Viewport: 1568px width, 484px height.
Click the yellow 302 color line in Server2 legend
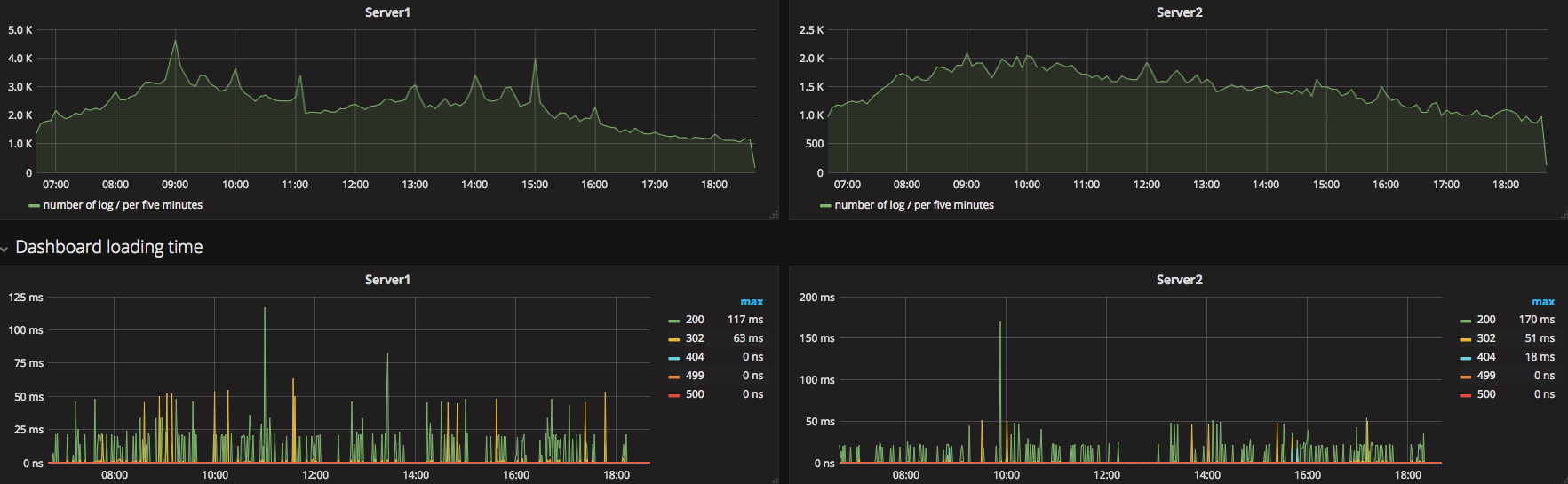pyautogui.click(x=1465, y=339)
